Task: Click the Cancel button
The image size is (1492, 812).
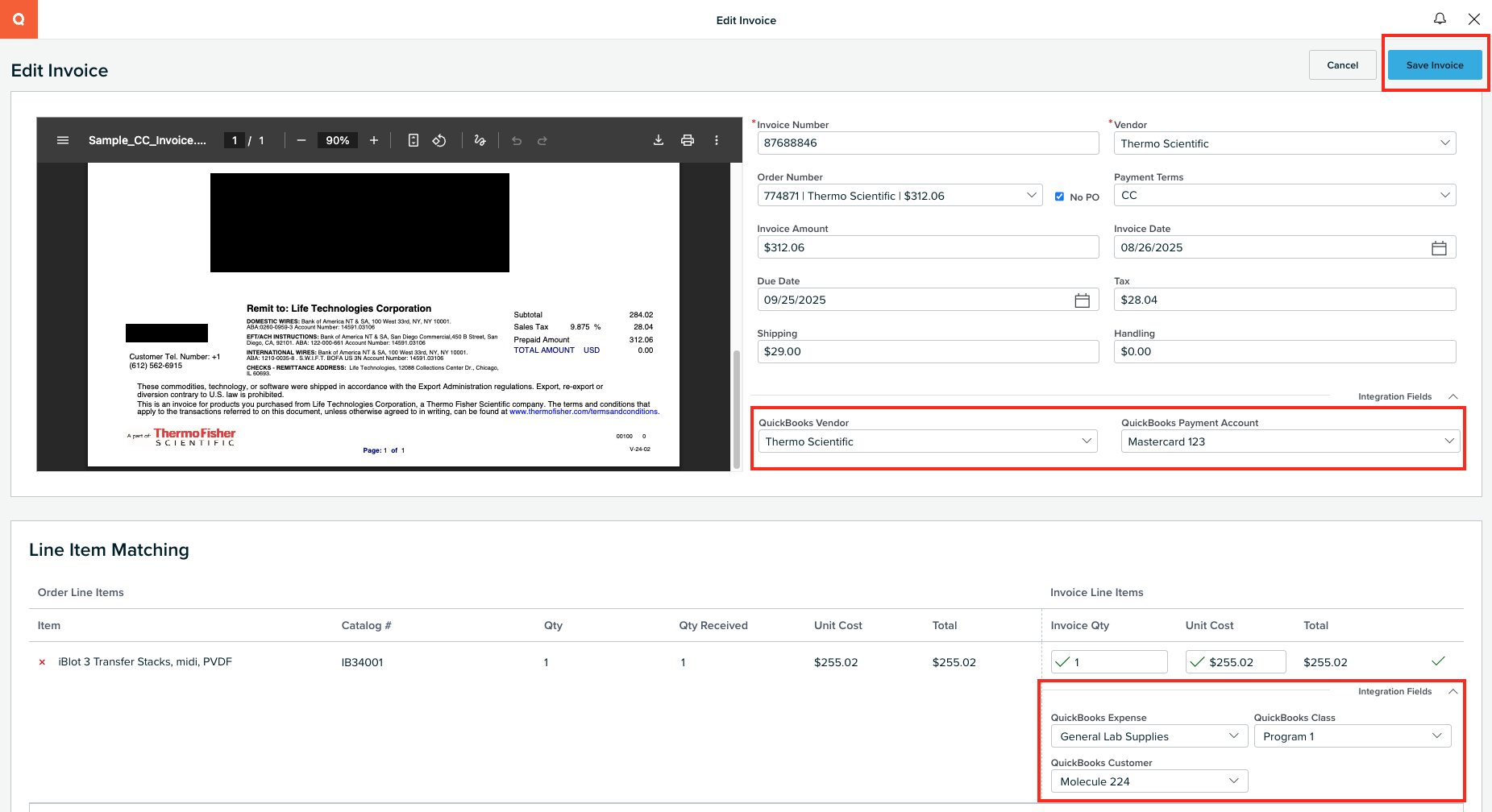Action: click(1342, 65)
